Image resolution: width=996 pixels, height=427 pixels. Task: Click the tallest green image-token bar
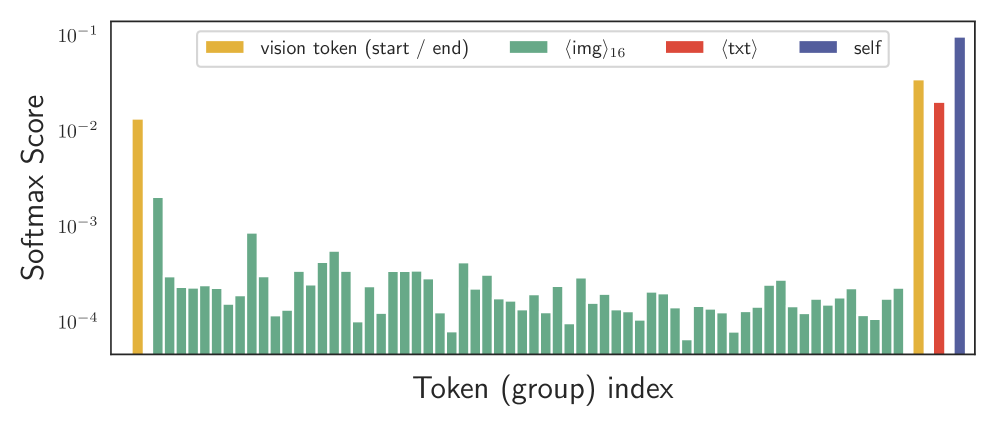coord(158,275)
